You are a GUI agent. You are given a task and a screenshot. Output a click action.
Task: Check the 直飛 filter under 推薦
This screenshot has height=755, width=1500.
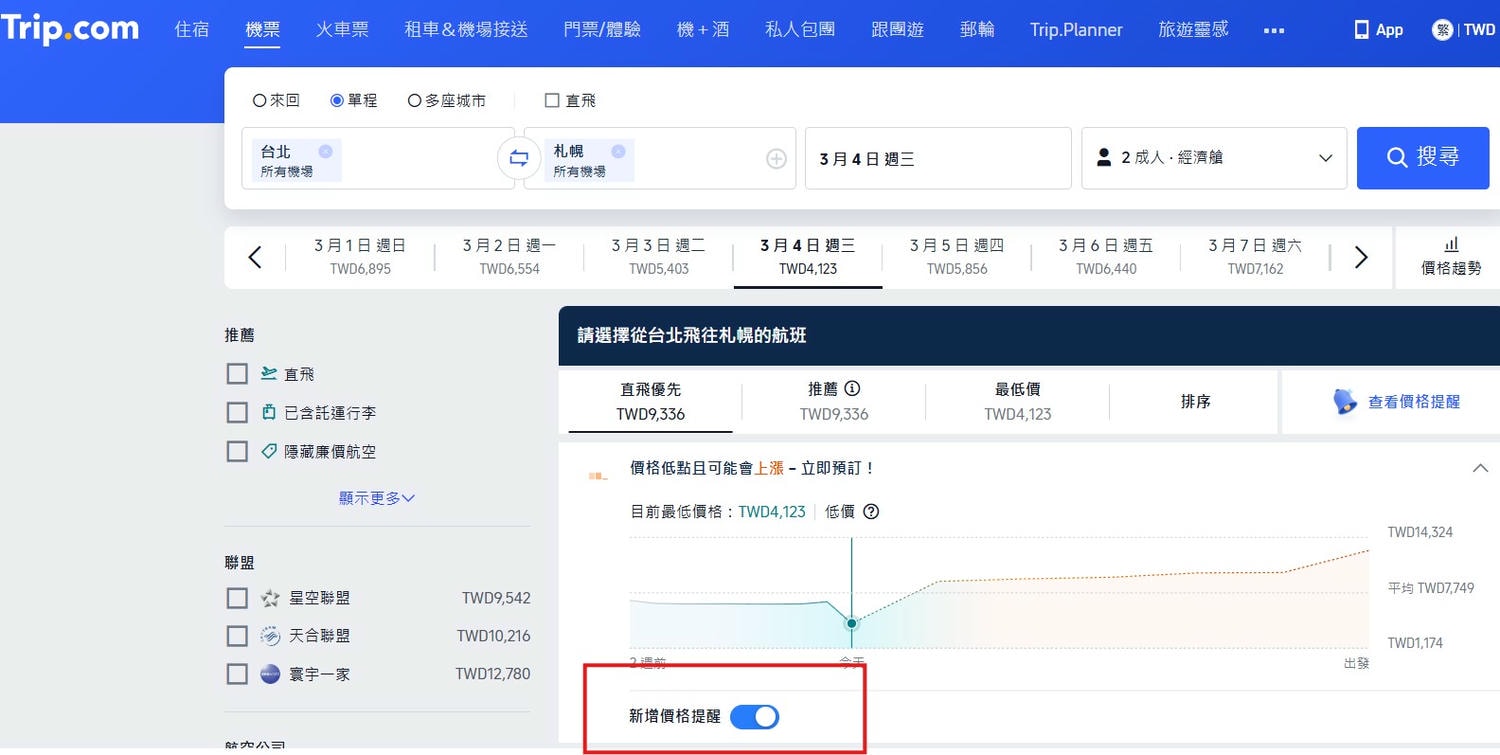tap(237, 374)
